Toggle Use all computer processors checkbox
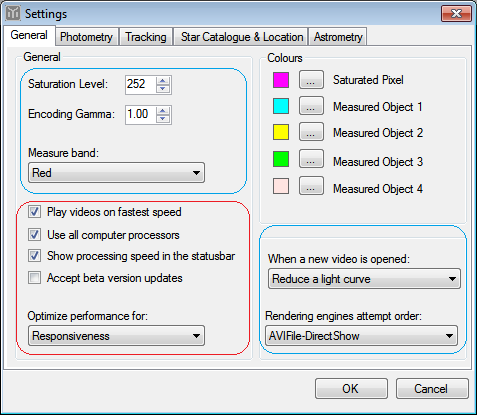Viewport: 477px width, 415px height. tap(34, 235)
